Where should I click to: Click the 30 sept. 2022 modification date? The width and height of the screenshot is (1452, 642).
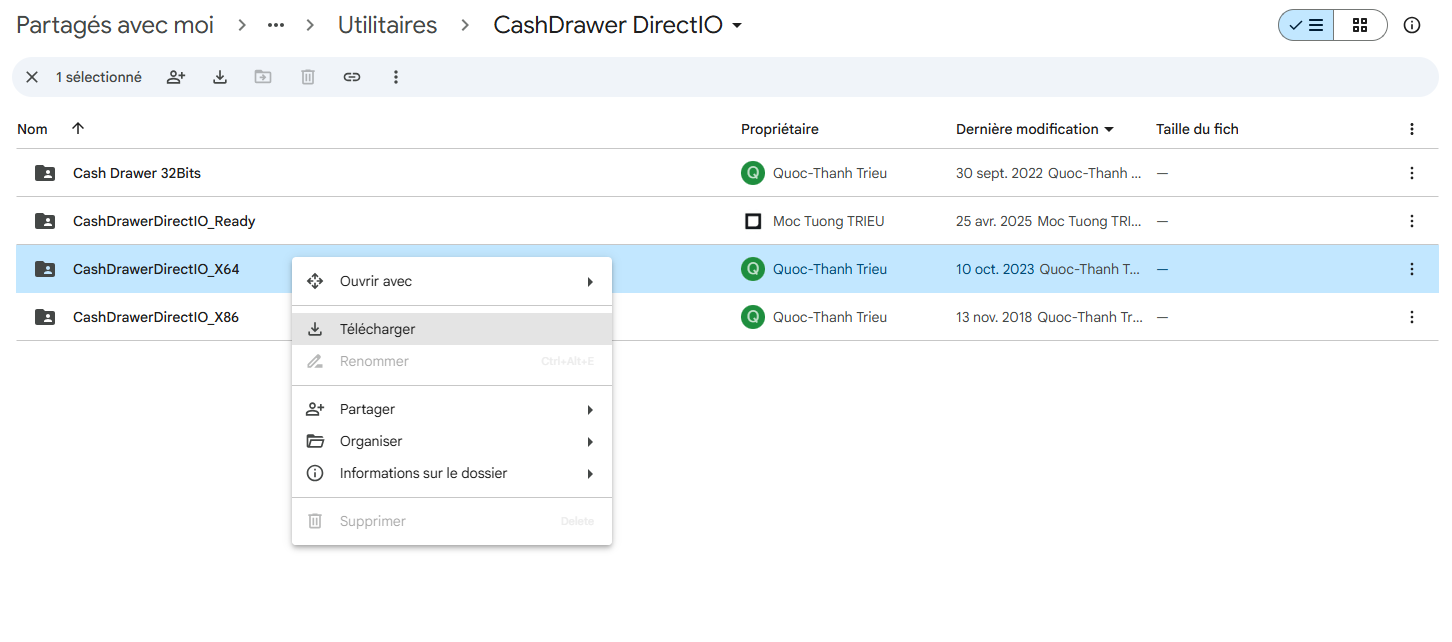click(x=1000, y=173)
